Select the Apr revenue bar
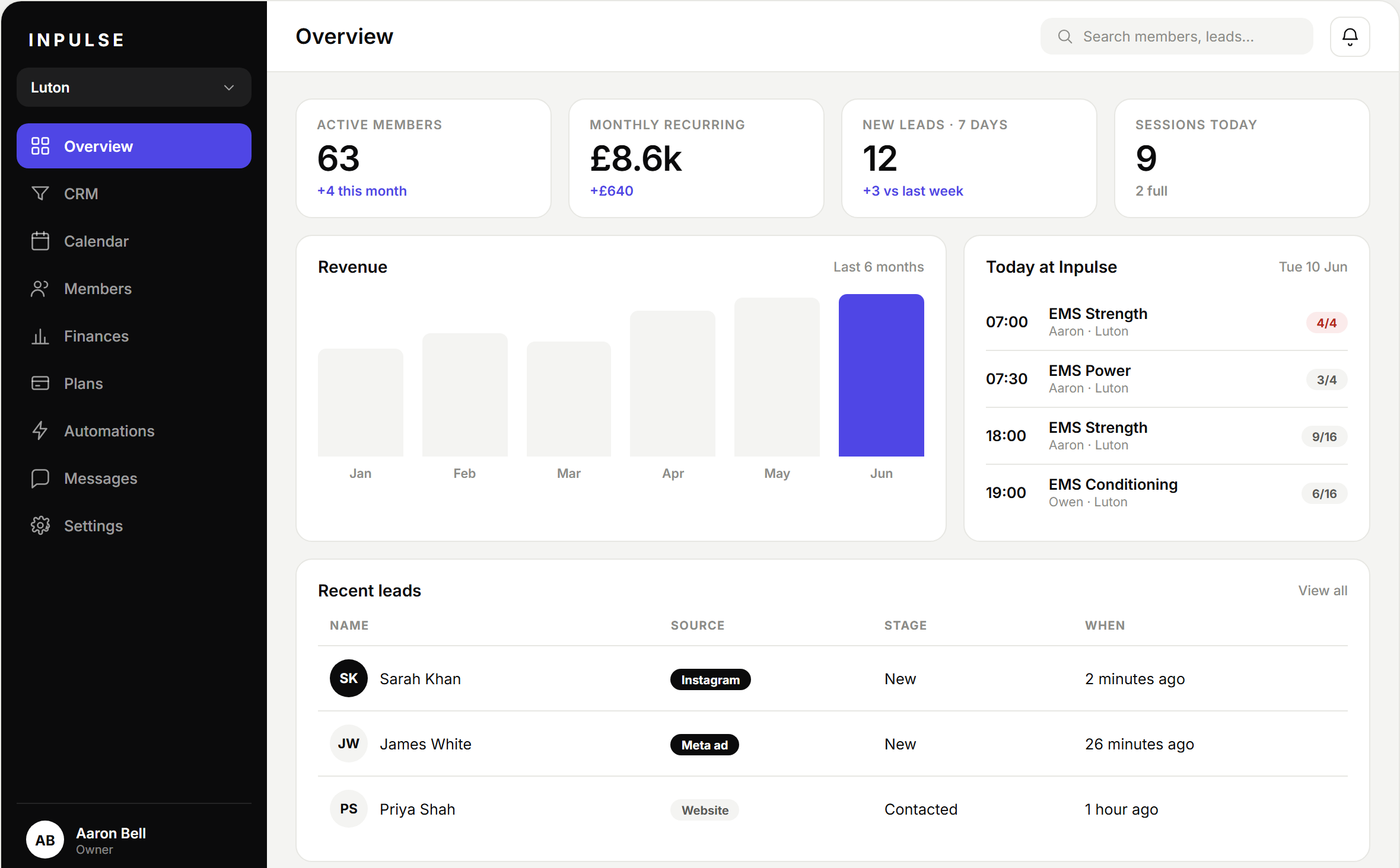 coord(673,384)
